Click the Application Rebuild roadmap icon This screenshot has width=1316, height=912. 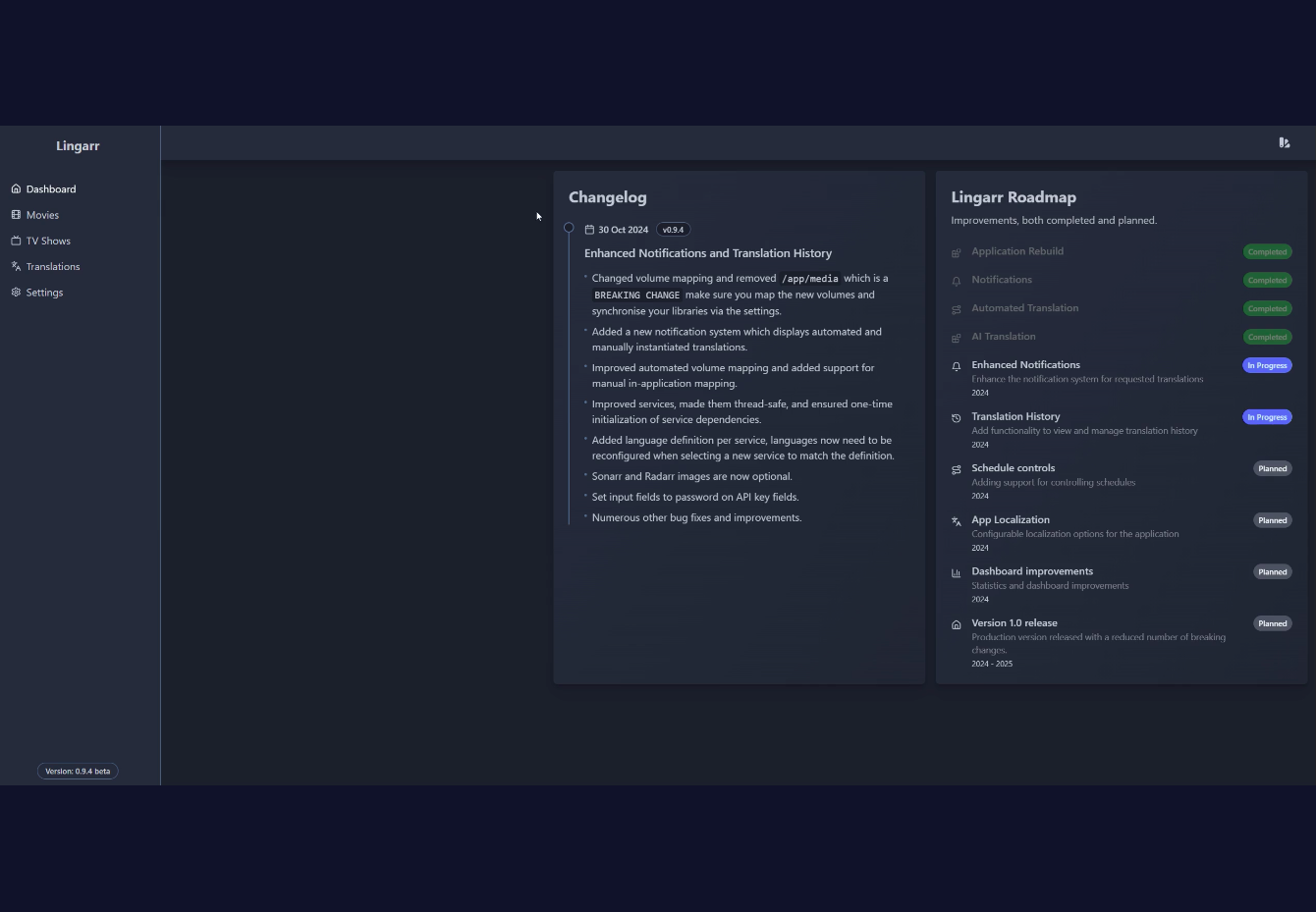point(957,252)
